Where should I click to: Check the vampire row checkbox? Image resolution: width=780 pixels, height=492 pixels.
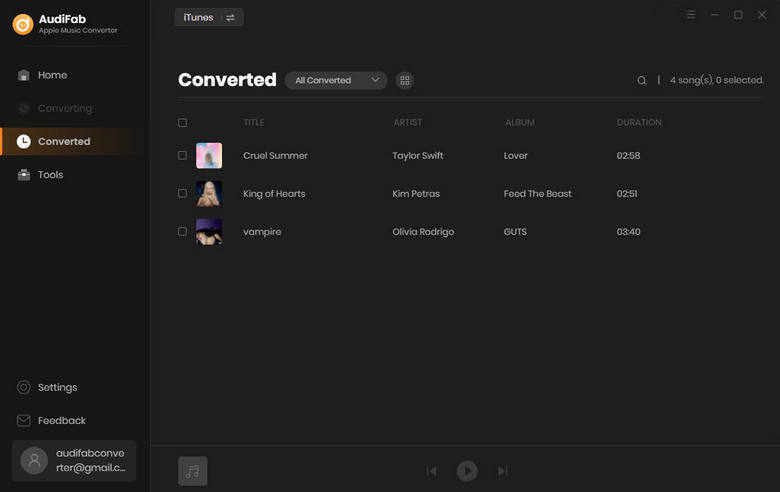(x=183, y=231)
